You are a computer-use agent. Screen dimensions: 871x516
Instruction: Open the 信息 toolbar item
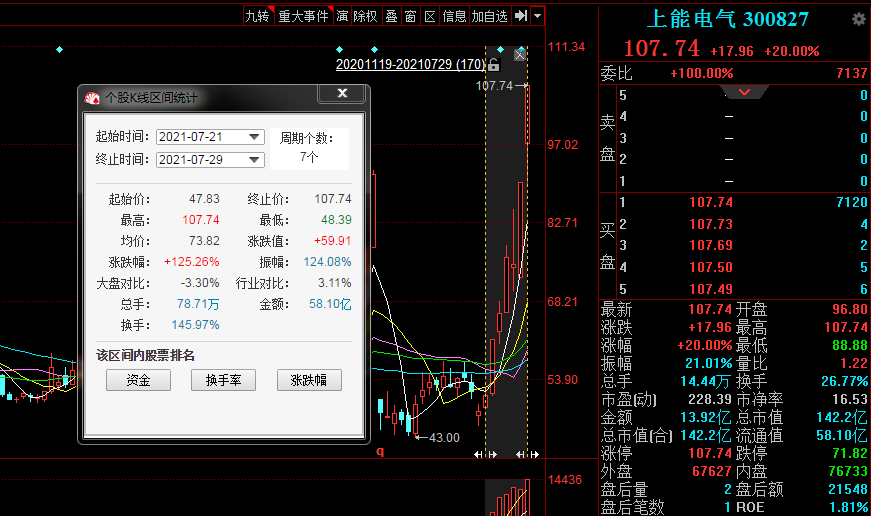(454, 16)
